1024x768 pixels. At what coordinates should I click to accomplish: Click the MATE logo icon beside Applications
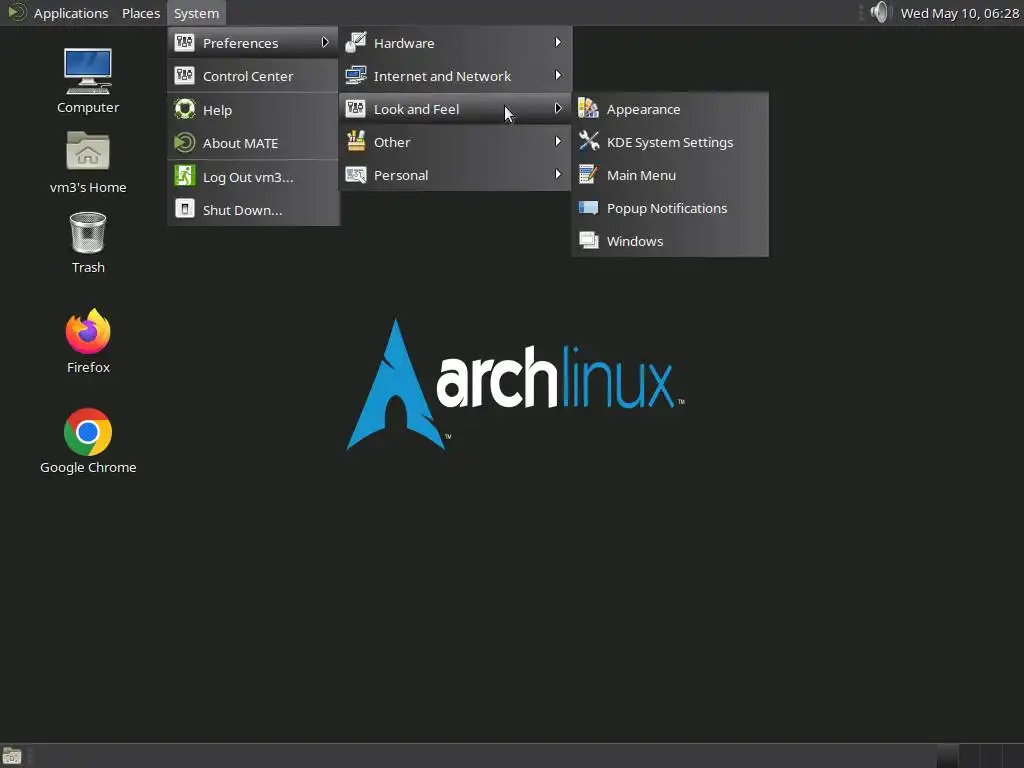click(16, 12)
